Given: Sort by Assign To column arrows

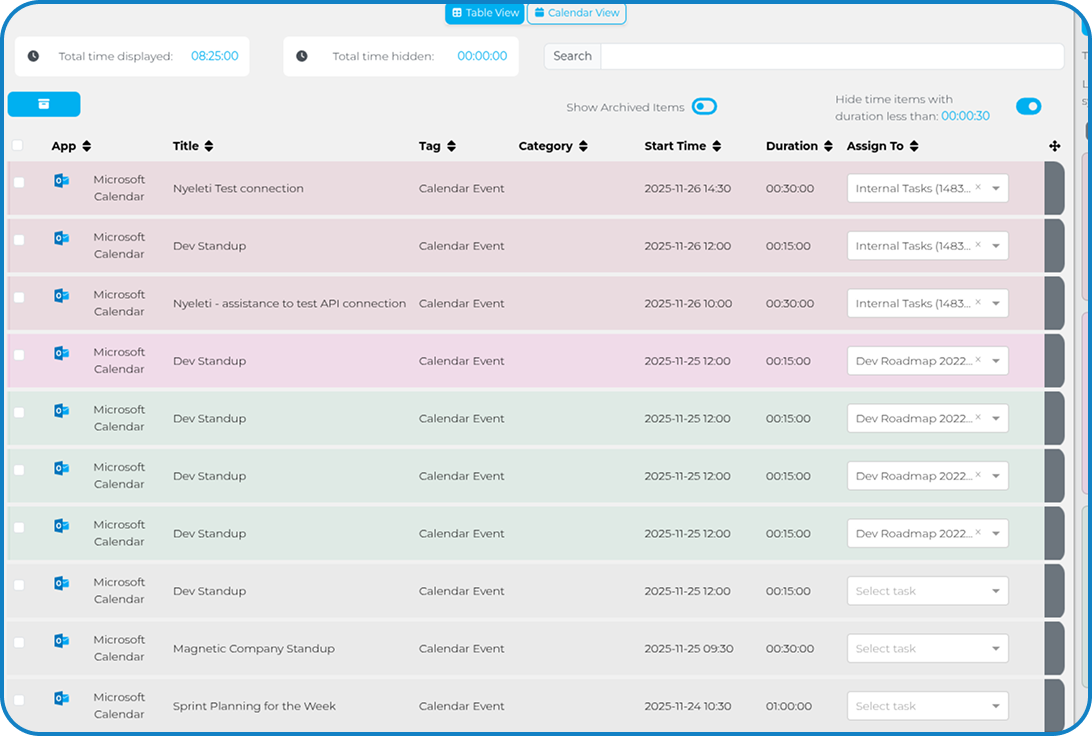Looking at the screenshot, I should (914, 146).
